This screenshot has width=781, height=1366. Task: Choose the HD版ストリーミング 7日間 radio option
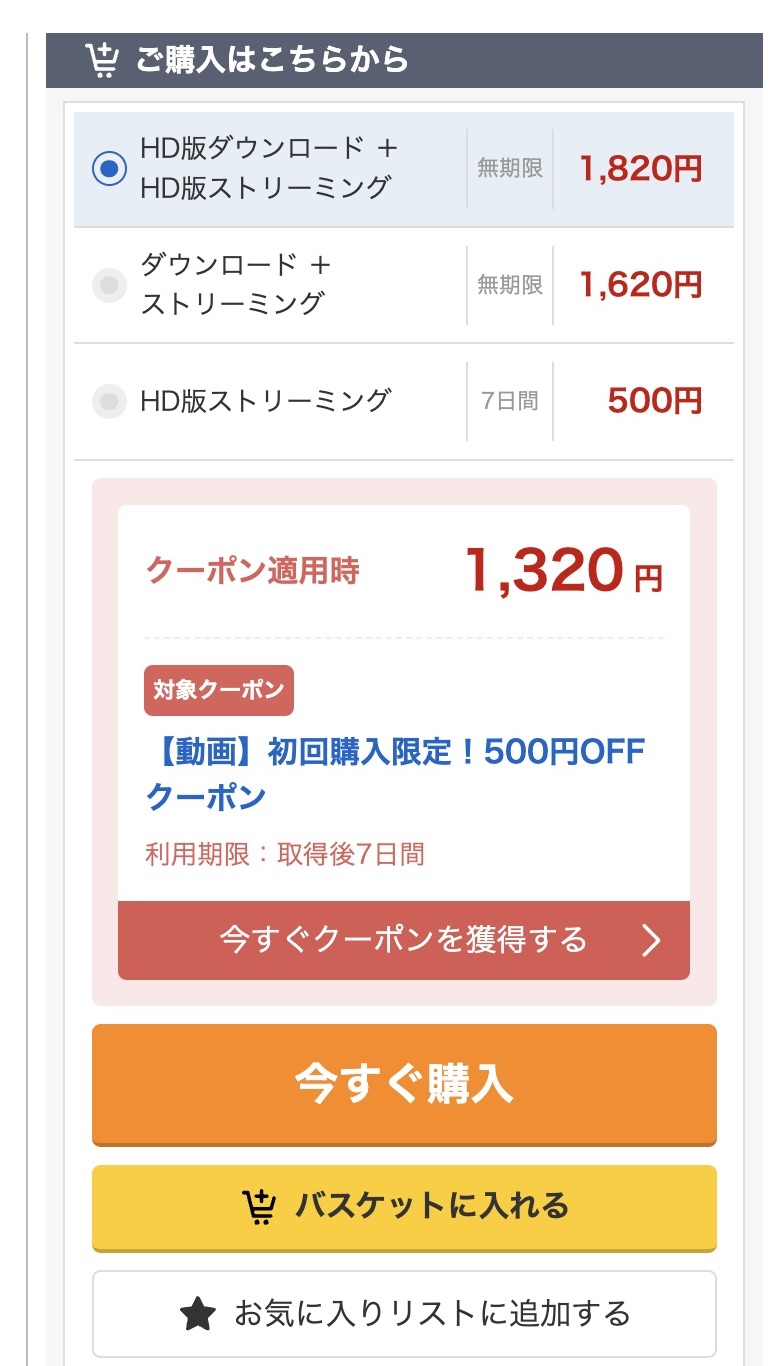point(109,401)
